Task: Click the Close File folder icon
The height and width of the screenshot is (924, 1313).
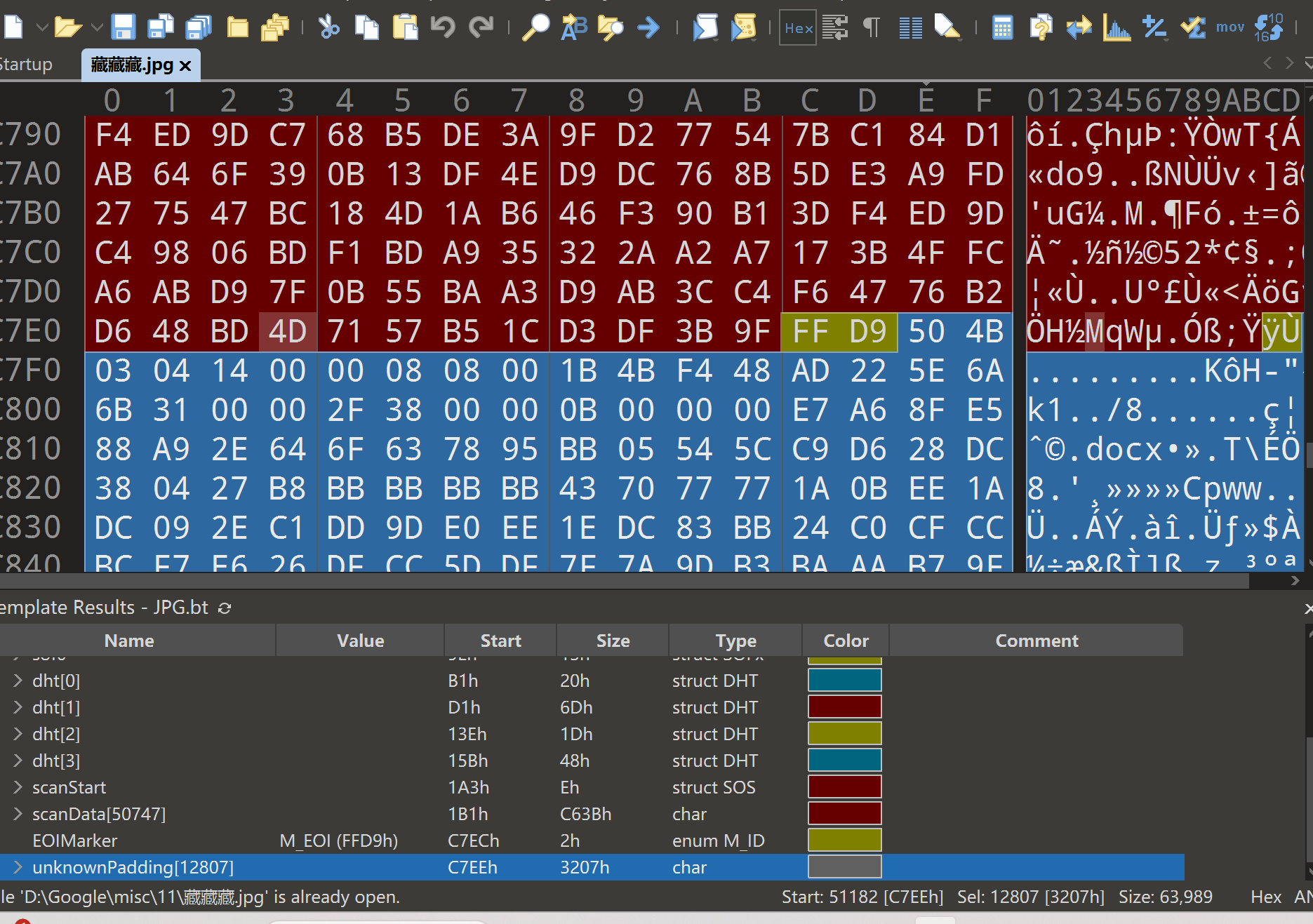Action: [x=238, y=27]
